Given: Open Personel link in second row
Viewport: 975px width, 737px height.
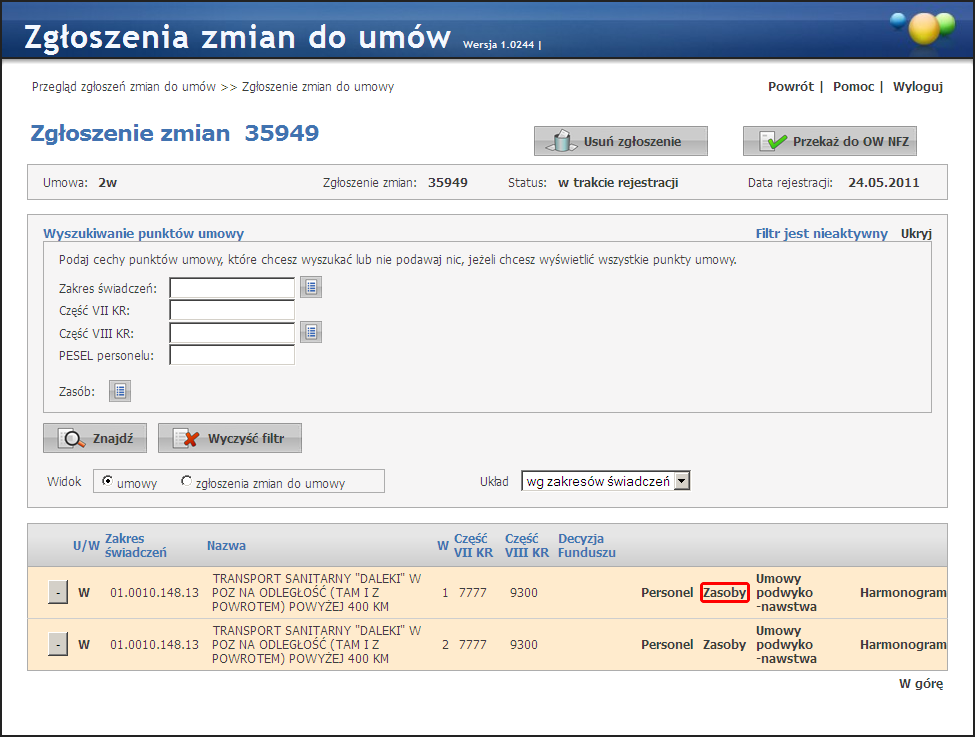Looking at the screenshot, I should [x=666, y=645].
